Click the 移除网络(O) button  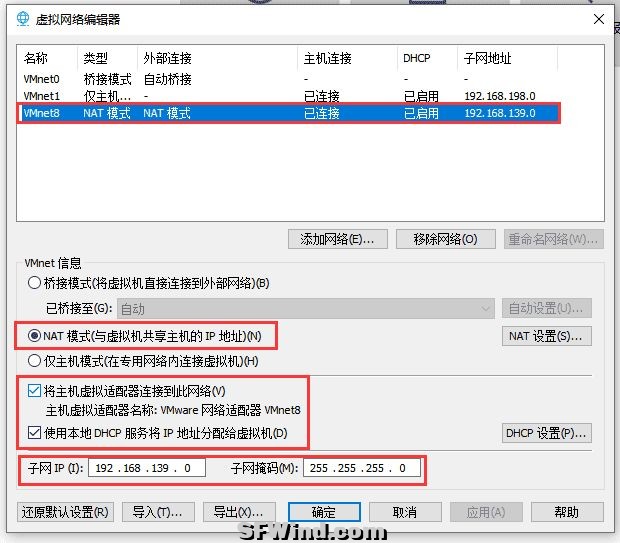(446, 239)
